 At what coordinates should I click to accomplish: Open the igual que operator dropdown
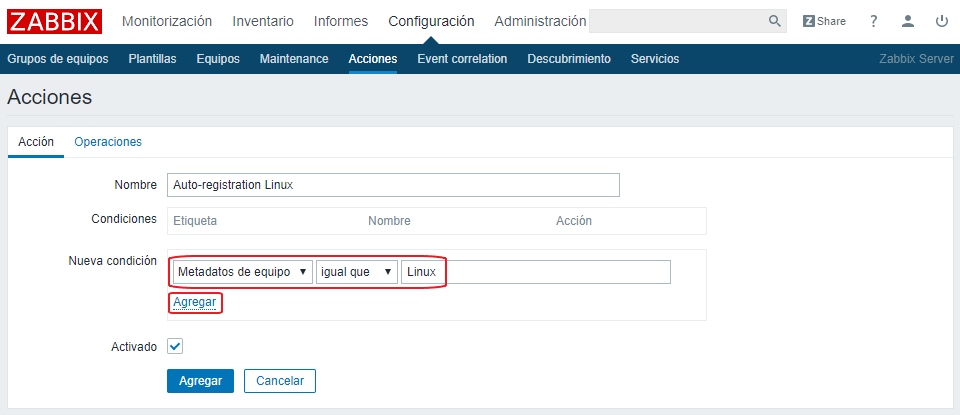click(356, 272)
